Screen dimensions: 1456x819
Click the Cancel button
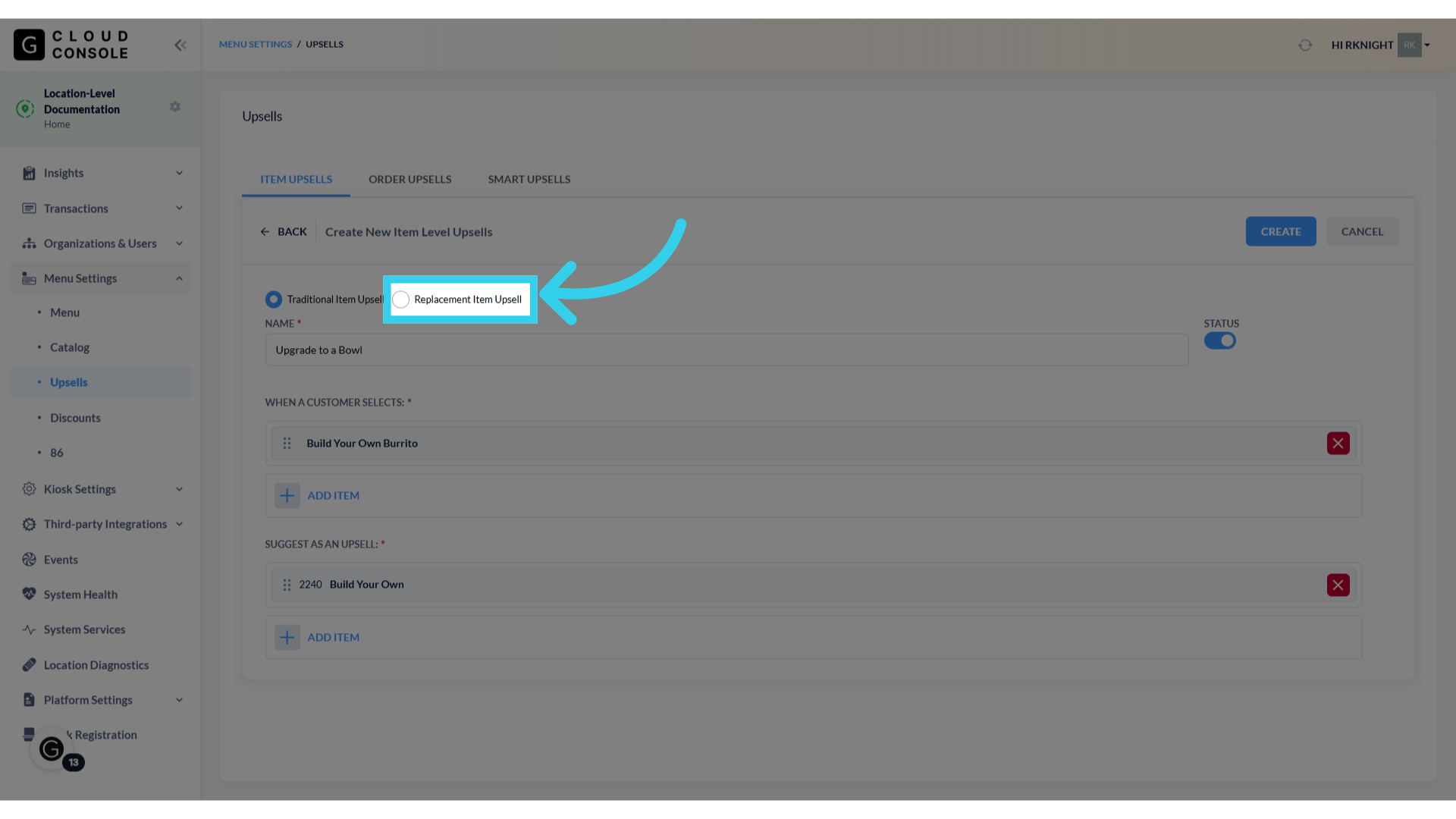[1362, 232]
